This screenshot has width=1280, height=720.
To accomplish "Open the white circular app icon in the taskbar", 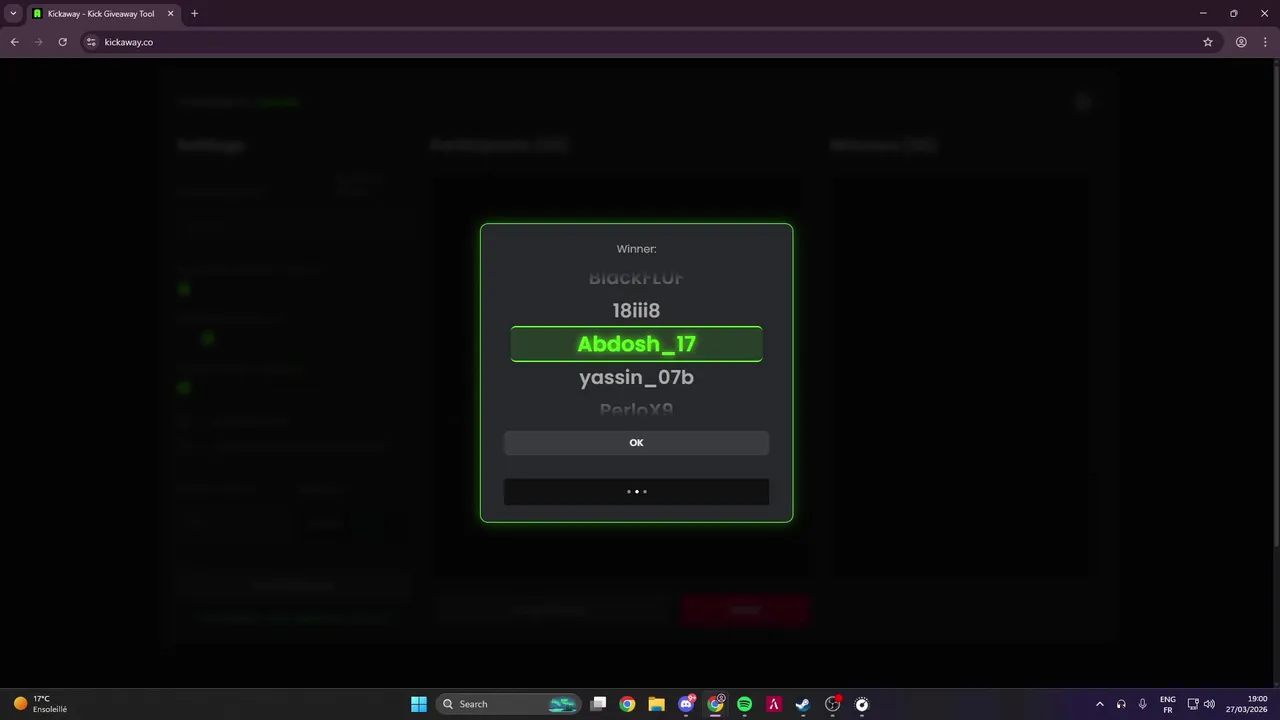I will click(862, 704).
